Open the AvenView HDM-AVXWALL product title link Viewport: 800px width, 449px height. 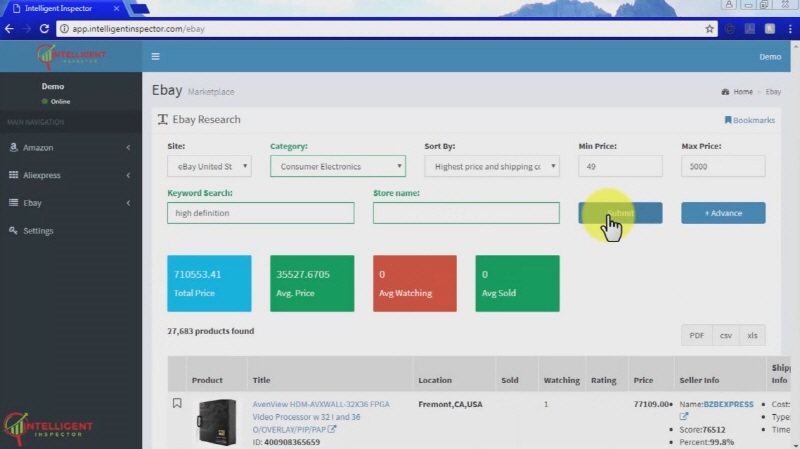321,416
